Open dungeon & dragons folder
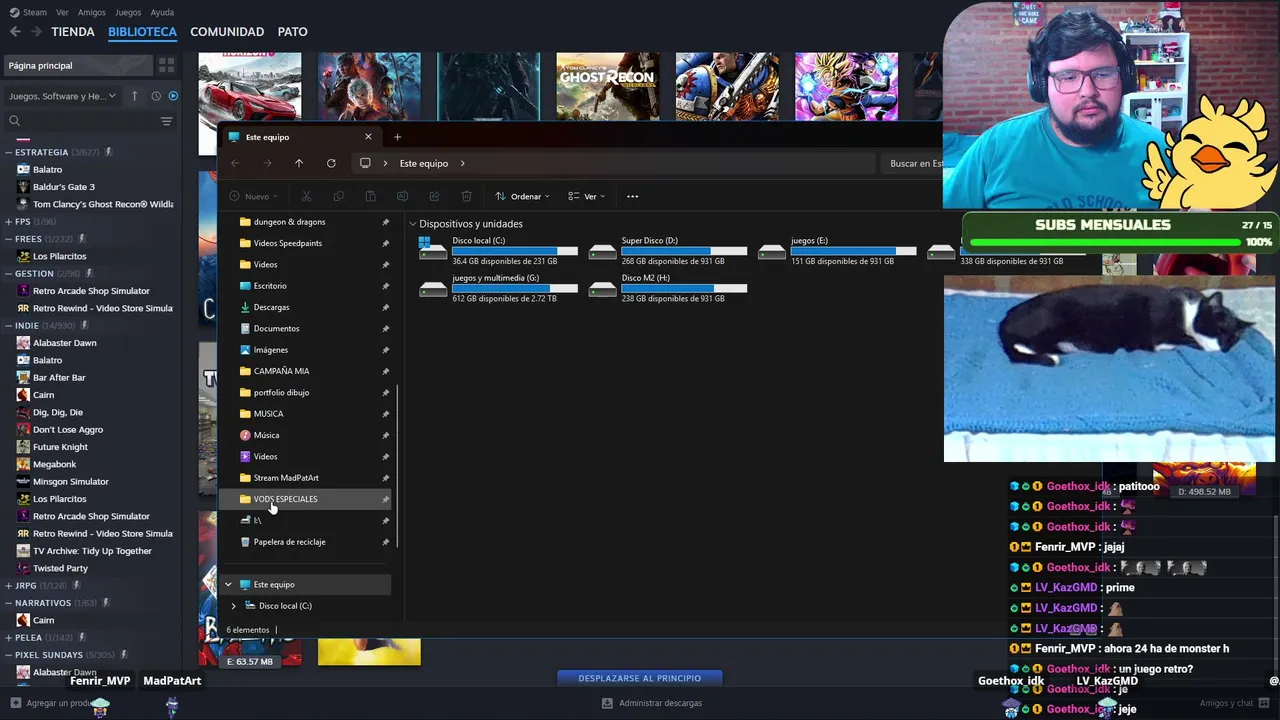The height and width of the screenshot is (720, 1280). click(x=289, y=222)
